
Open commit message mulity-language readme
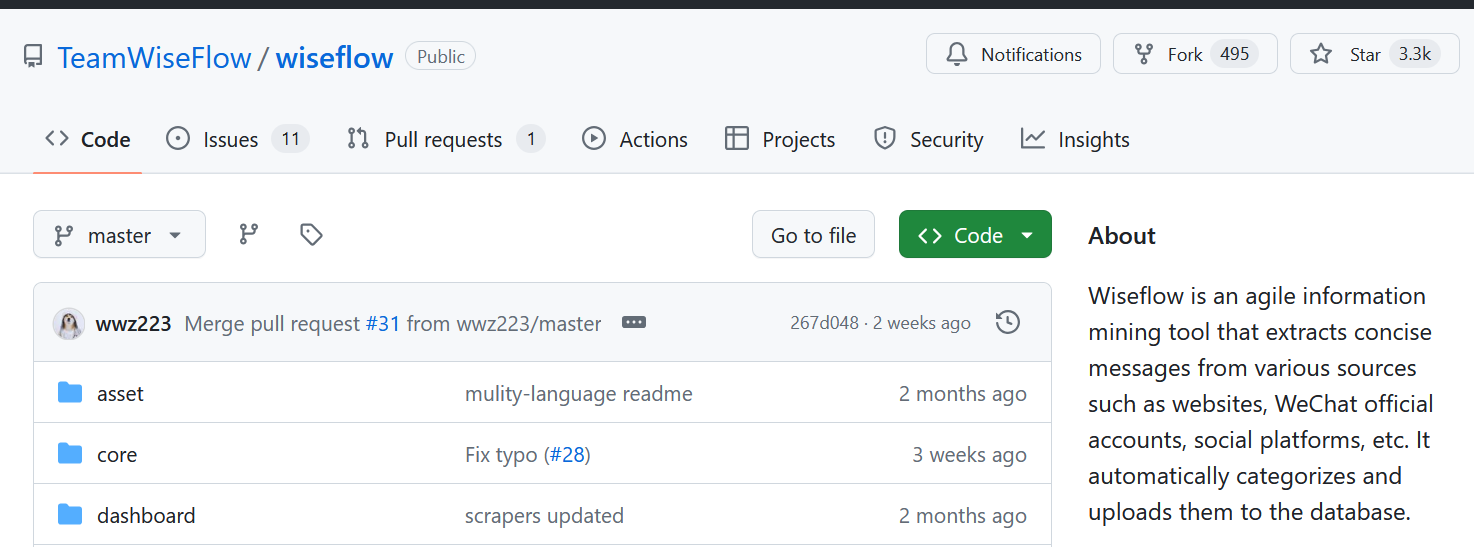click(579, 393)
